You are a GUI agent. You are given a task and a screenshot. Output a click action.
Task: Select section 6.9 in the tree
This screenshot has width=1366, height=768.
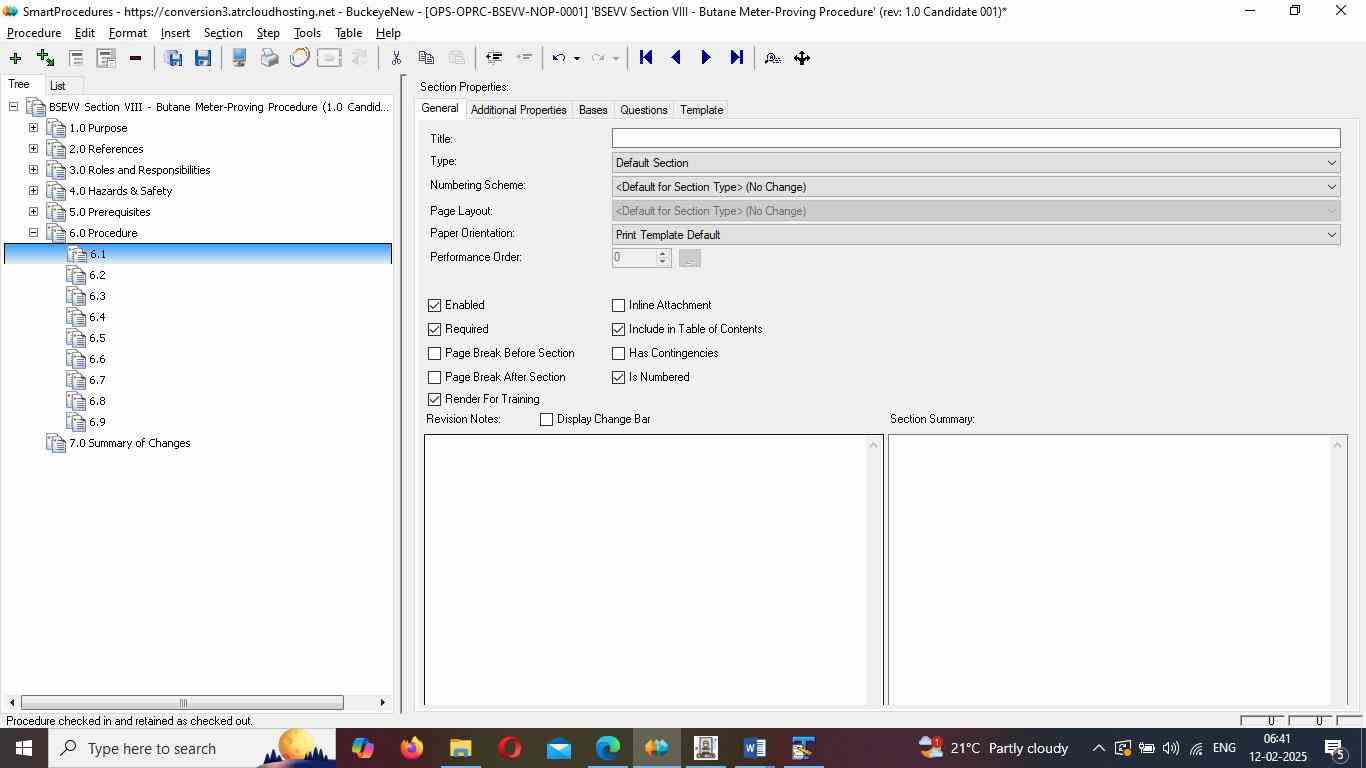coord(97,422)
